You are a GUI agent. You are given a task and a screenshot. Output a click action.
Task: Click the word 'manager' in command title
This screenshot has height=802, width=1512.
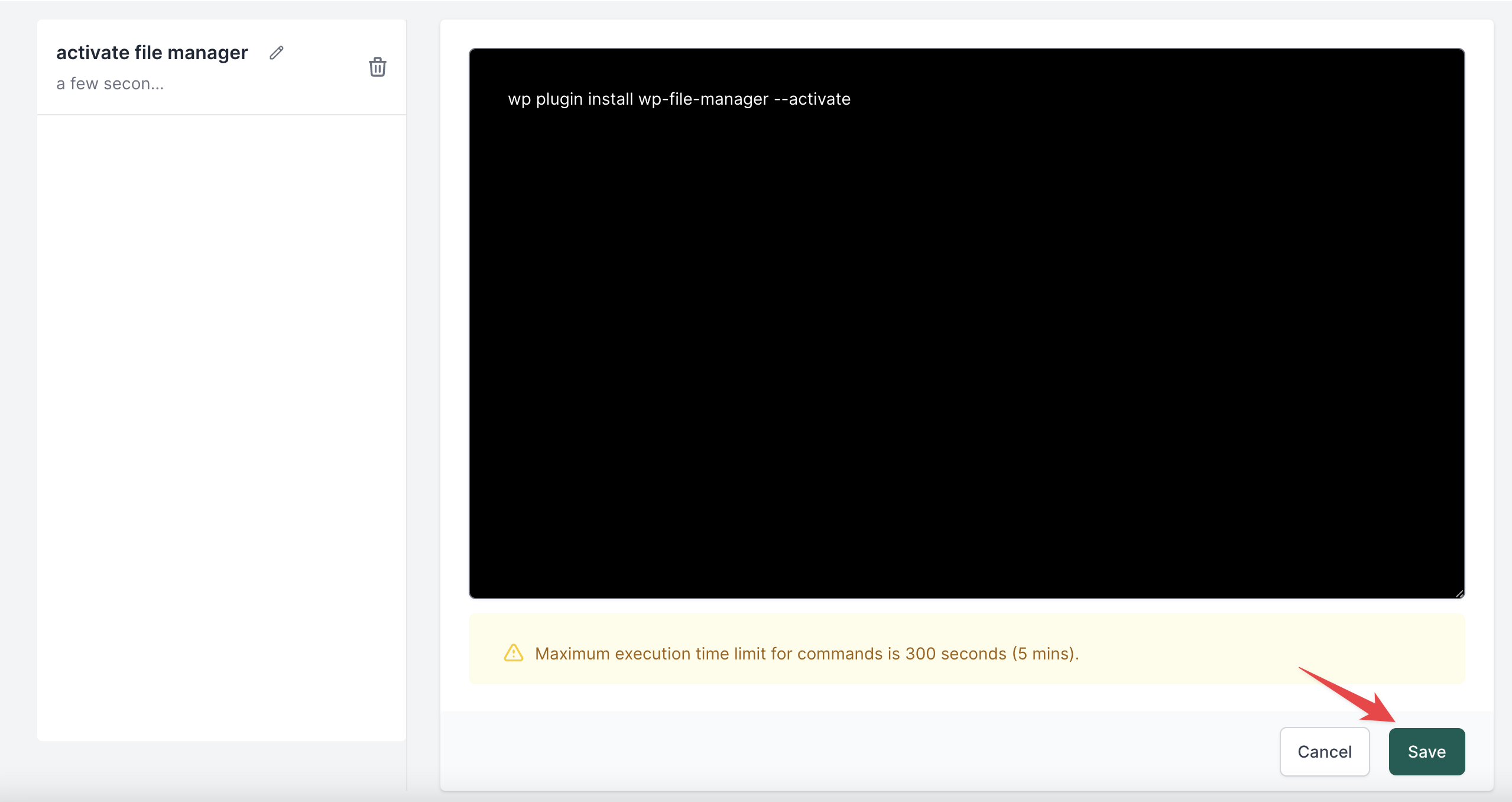point(207,53)
